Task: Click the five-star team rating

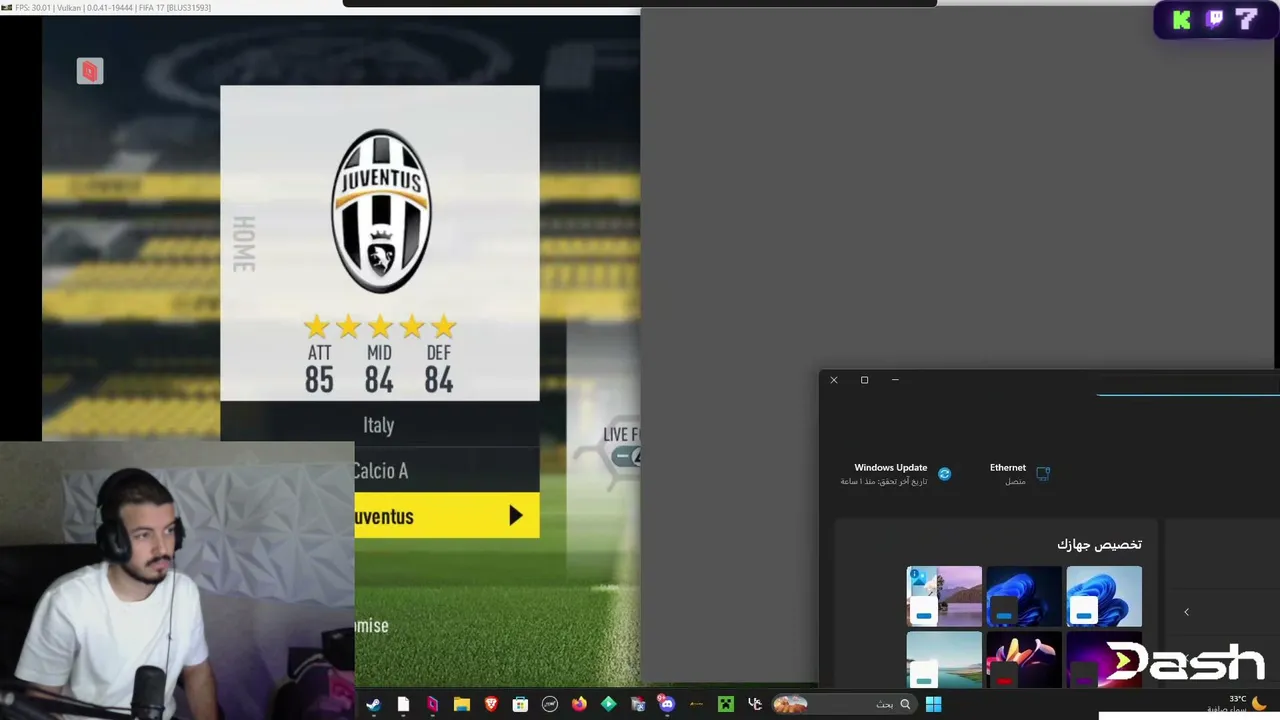Action: click(x=380, y=326)
